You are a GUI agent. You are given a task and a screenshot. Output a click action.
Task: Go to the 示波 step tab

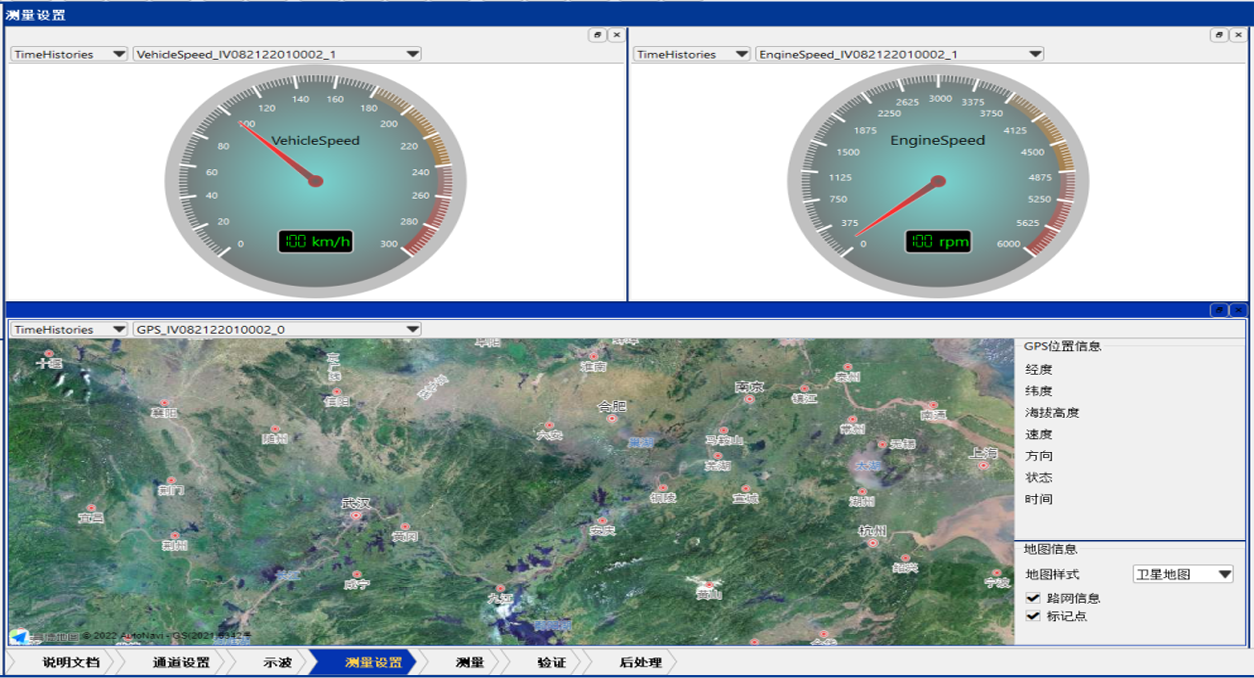[277, 662]
